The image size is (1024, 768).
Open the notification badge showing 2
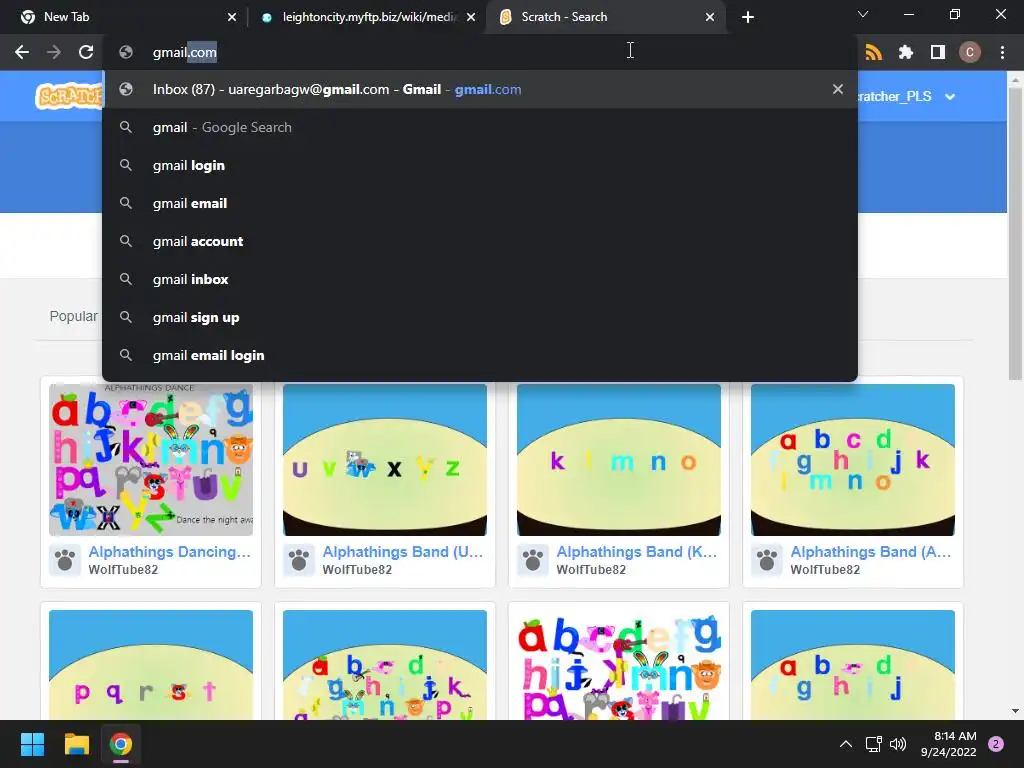pyautogui.click(x=996, y=744)
